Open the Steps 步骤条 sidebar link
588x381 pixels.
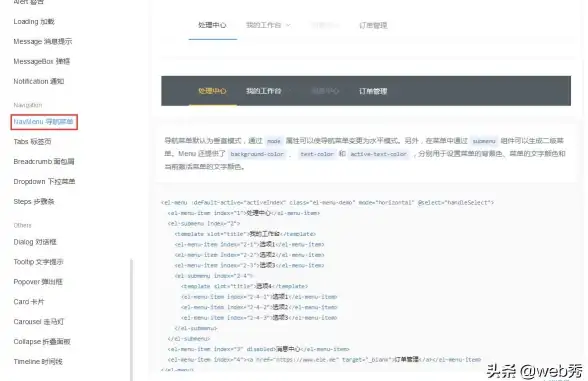[34, 201]
